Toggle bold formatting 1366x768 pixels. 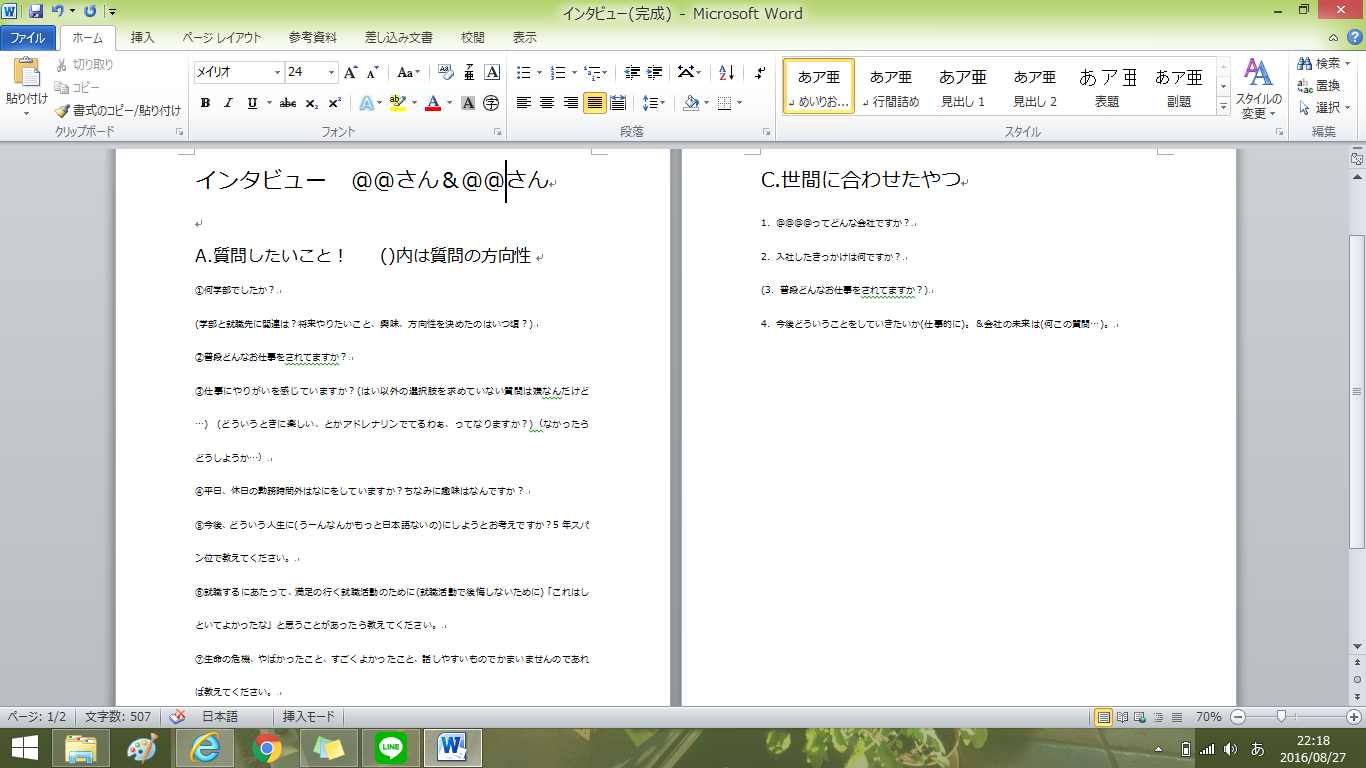[x=206, y=103]
